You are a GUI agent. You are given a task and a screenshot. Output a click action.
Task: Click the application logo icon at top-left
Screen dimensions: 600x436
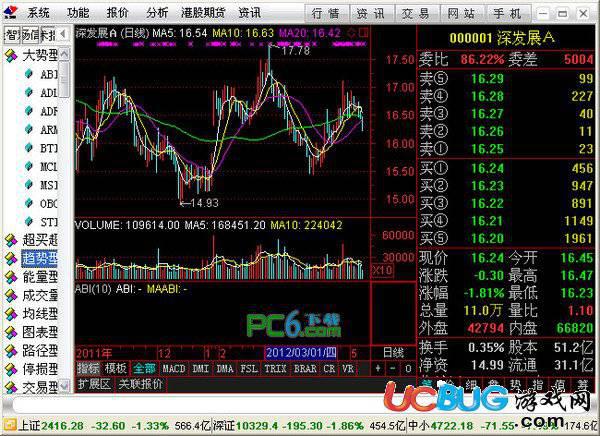11,13
